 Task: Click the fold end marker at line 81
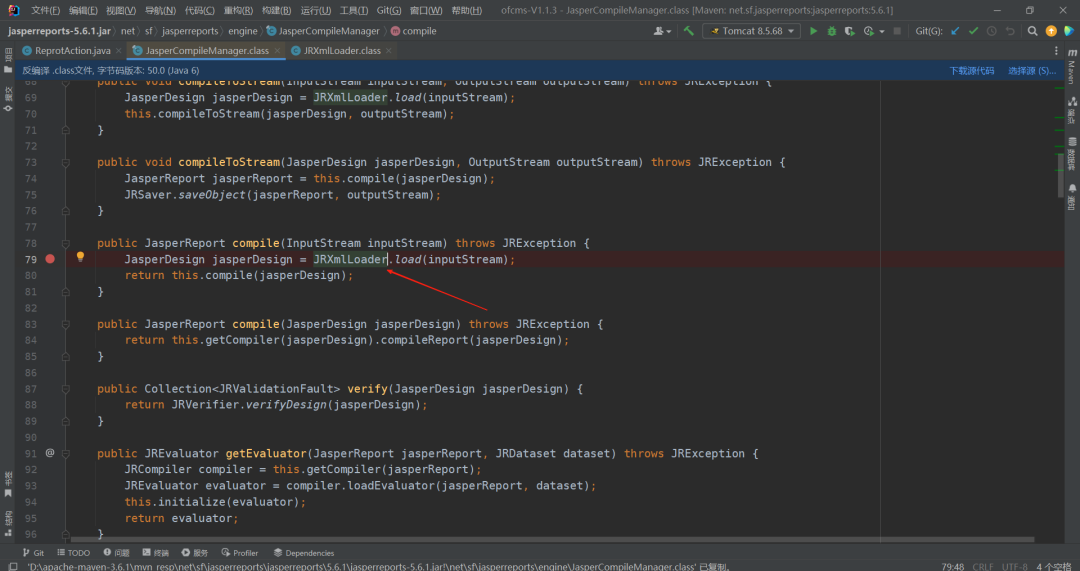tap(65, 291)
